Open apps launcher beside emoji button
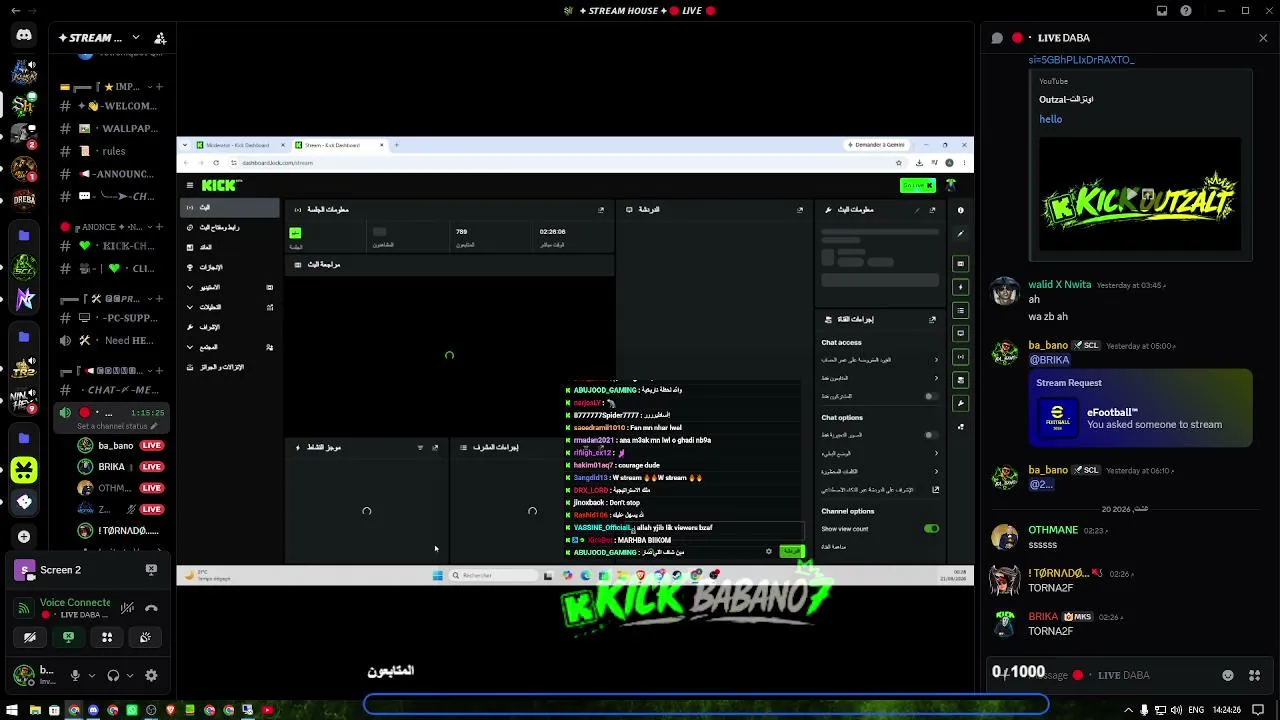Viewport: 1280px width, 720px height. pos(1254,675)
